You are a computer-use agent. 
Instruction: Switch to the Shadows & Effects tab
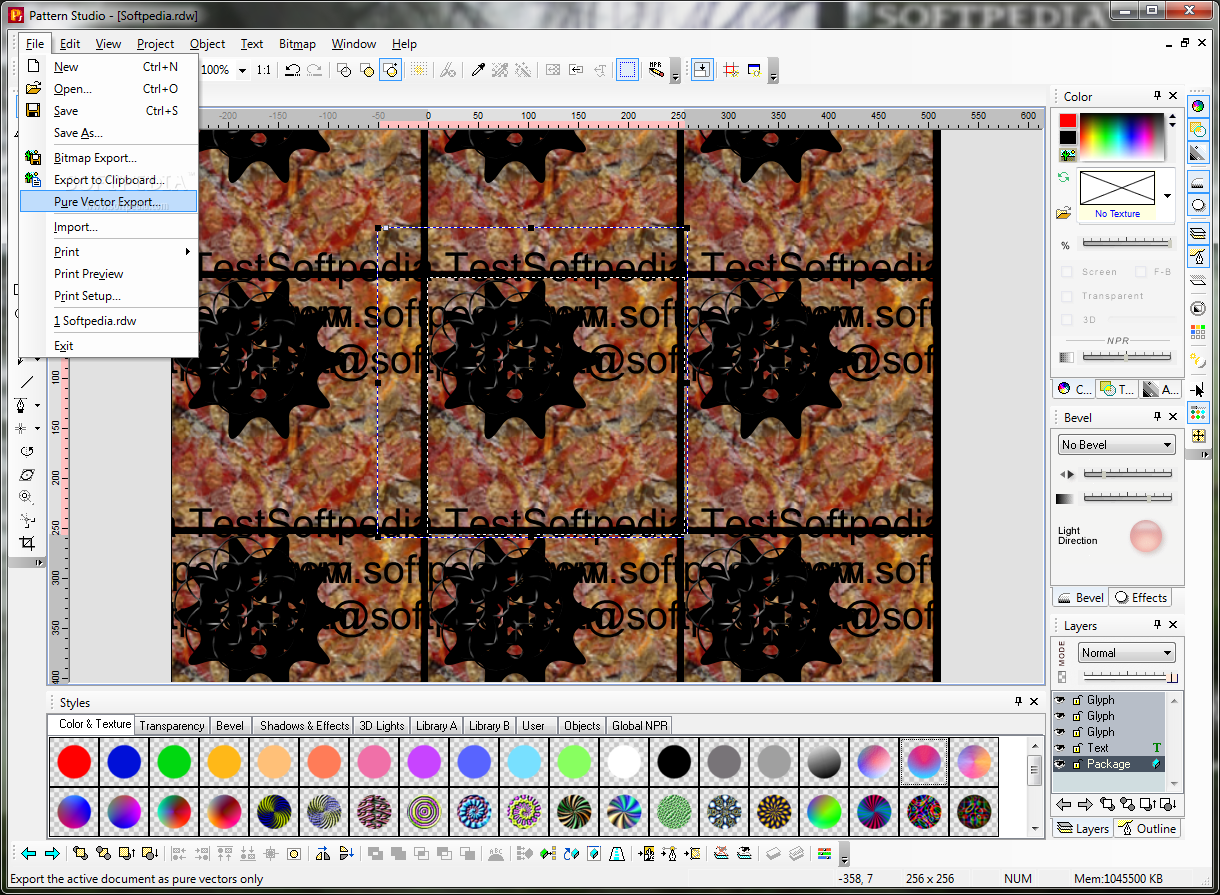pos(303,726)
